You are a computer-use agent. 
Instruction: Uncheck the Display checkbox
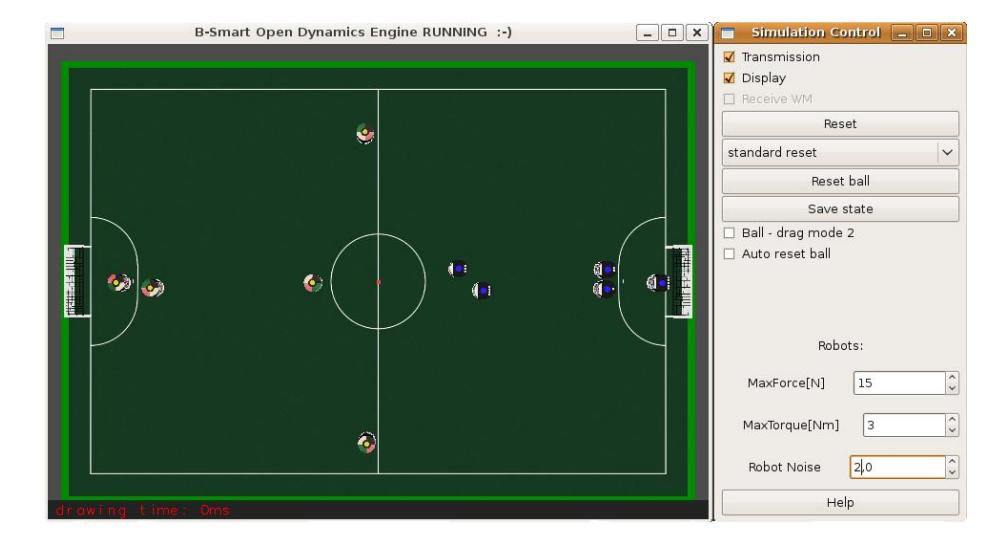click(x=729, y=78)
